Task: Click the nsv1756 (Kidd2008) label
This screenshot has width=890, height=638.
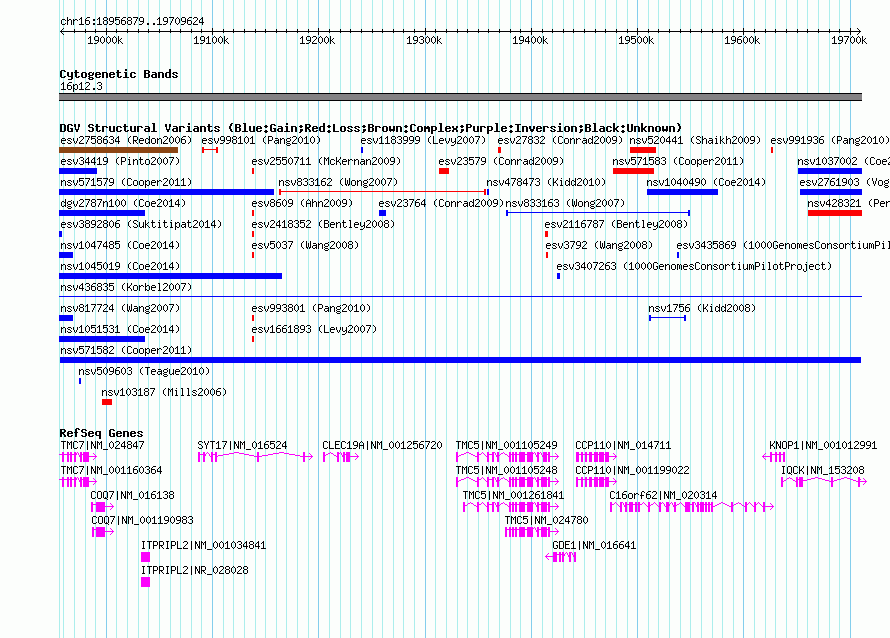Action: (702, 308)
